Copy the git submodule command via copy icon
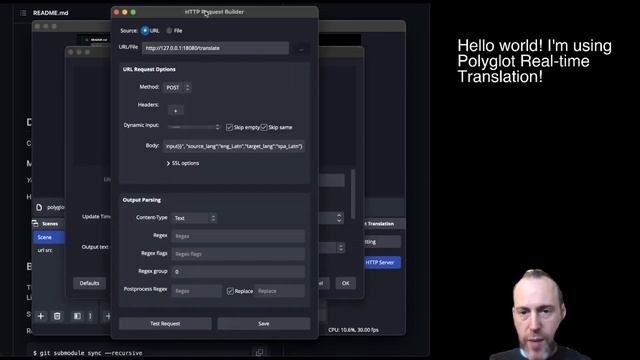This screenshot has width=640, height=360. 259,352
